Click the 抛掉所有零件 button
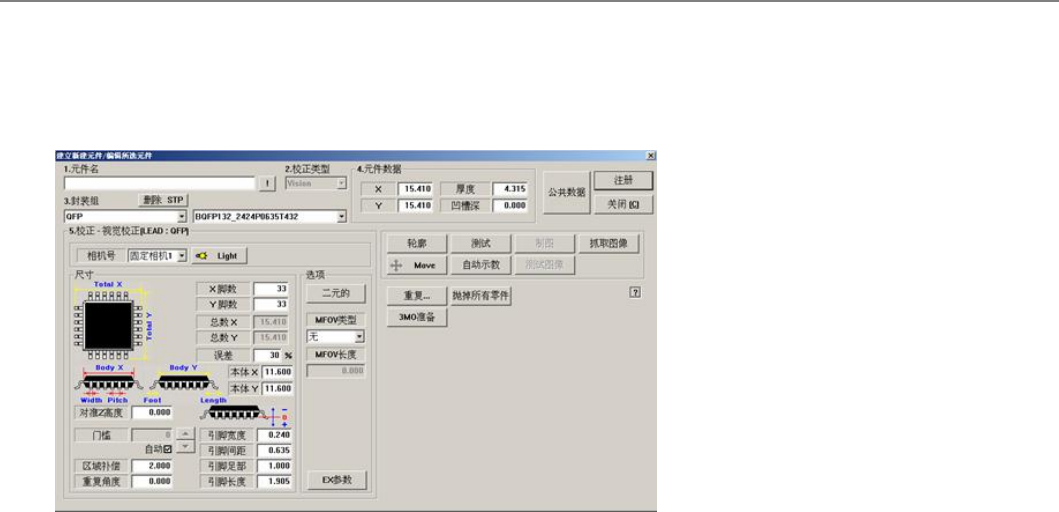The height and width of the screenshot is (512, 1059). (x=481, y=296)
